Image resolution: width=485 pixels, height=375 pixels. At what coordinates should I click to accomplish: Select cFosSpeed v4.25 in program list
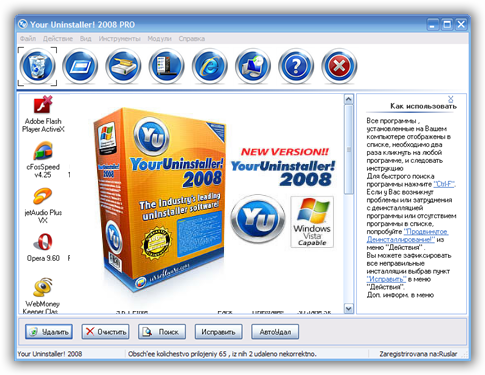coord(43,160)
